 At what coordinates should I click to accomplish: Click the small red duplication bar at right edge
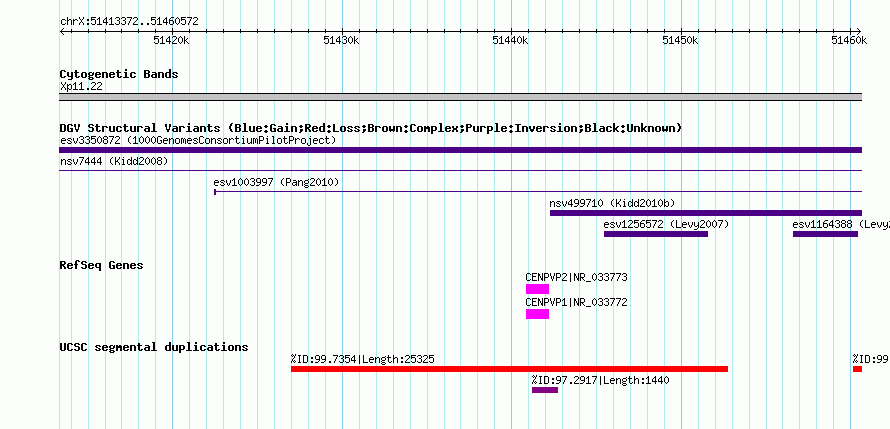(x=857, y=369)
